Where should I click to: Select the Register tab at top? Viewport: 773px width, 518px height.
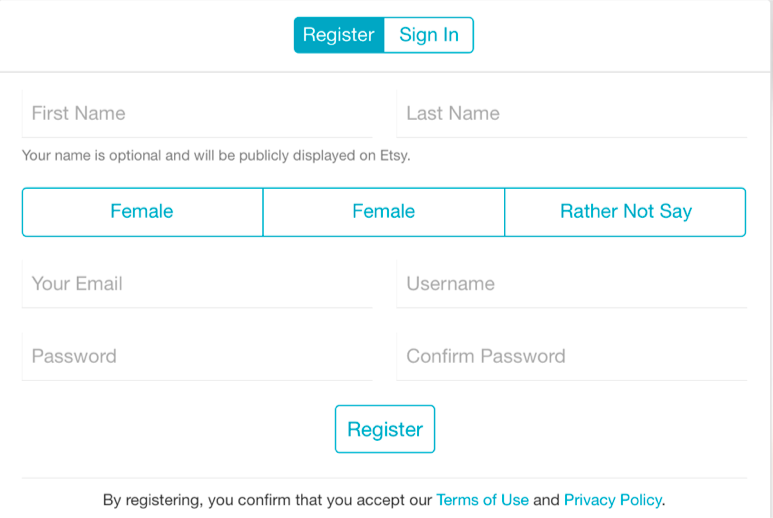339,35
